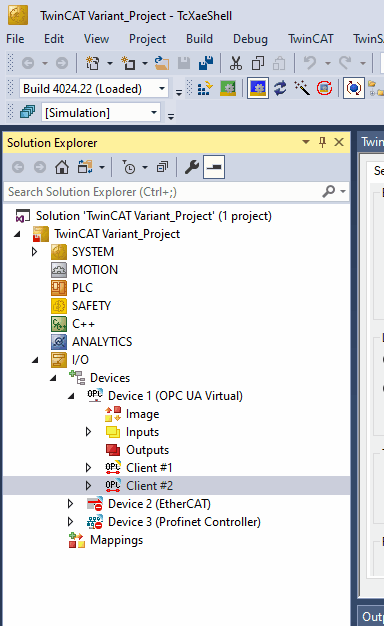Restart TwinCAT in Run Mode icon

tap(228, 88)
